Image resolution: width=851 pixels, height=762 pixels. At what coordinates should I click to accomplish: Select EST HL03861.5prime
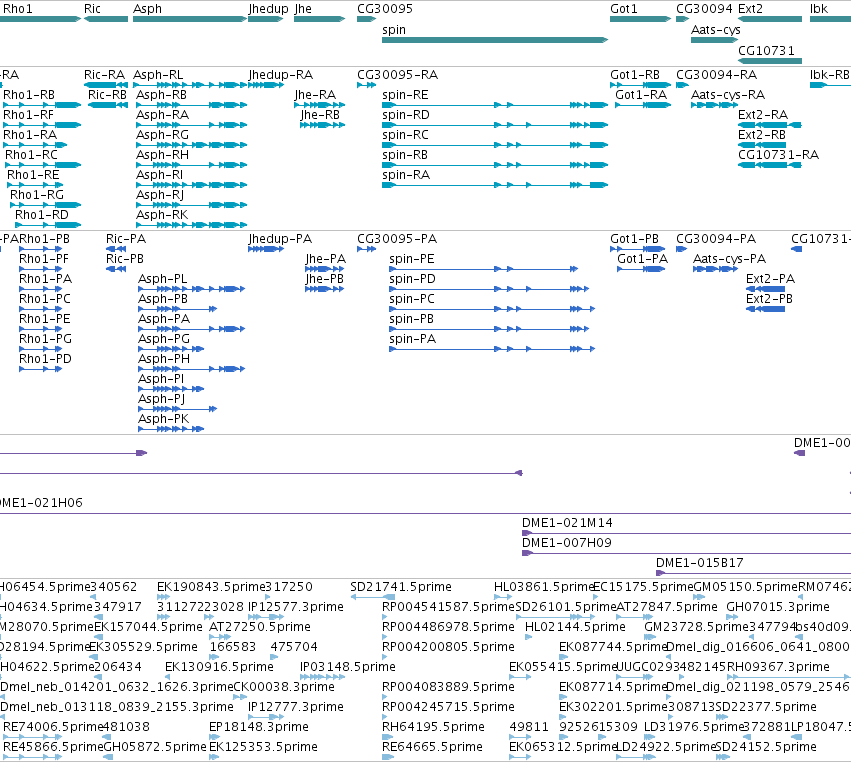point(544,587)
